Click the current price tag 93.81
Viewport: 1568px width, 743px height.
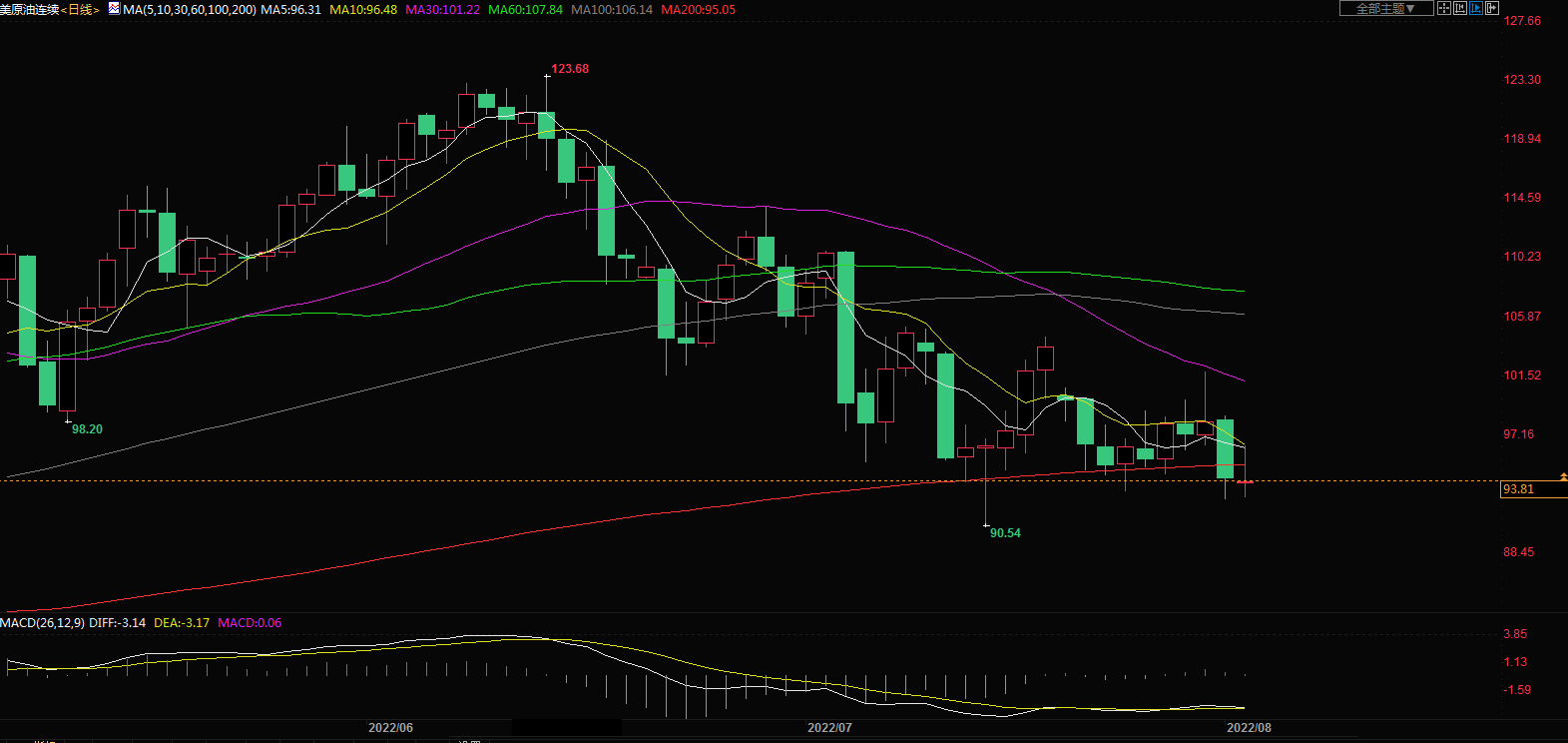click(x=1519, y=489)
